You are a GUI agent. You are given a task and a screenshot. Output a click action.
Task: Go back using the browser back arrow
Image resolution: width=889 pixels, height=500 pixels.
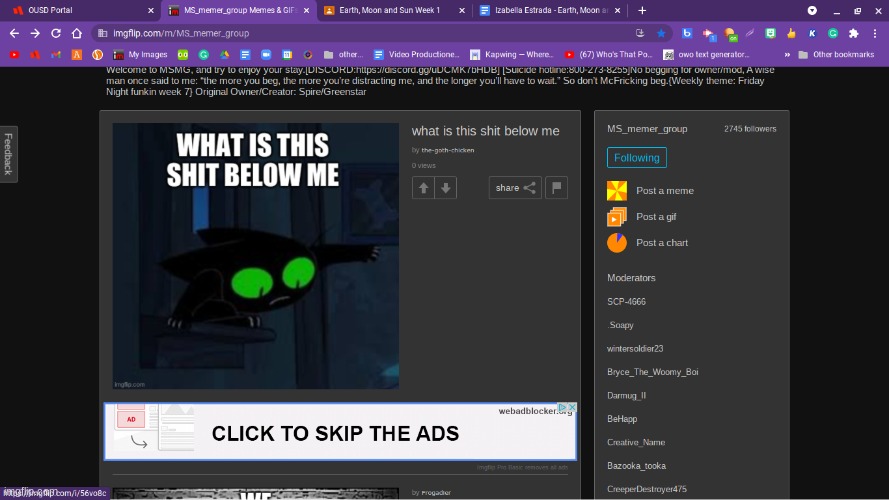point(14,33)
